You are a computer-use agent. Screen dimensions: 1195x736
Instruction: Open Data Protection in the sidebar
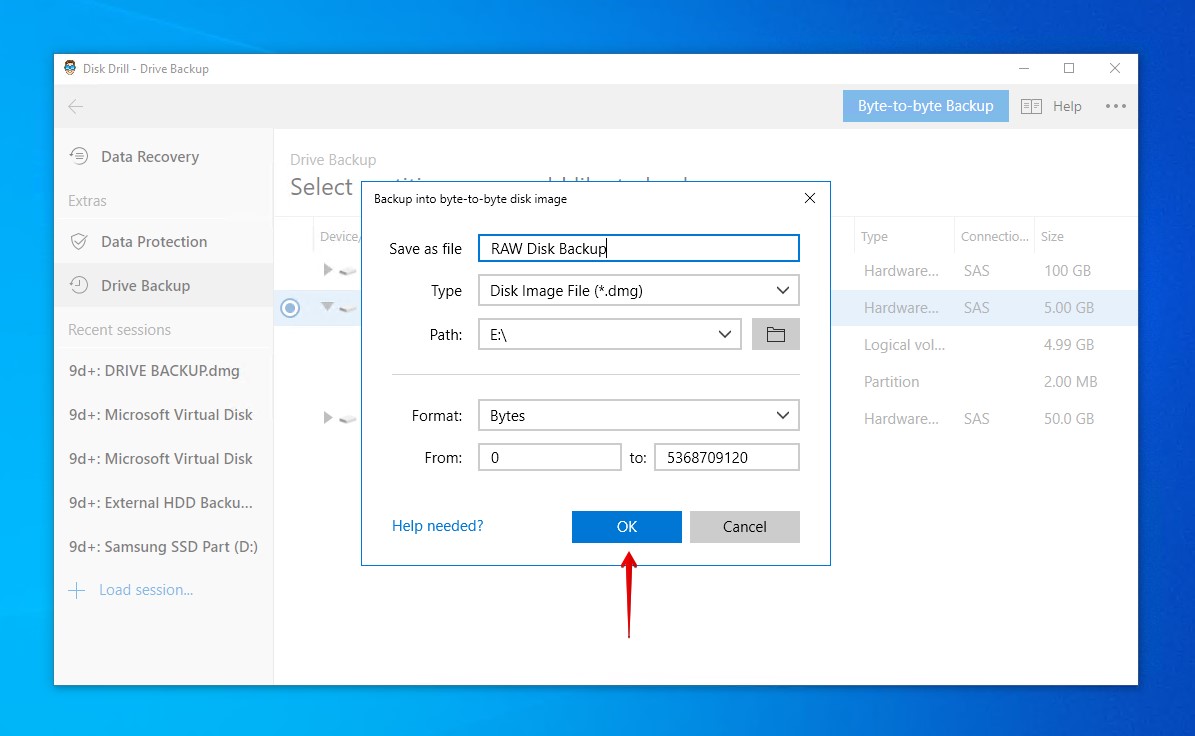point(154,242)
